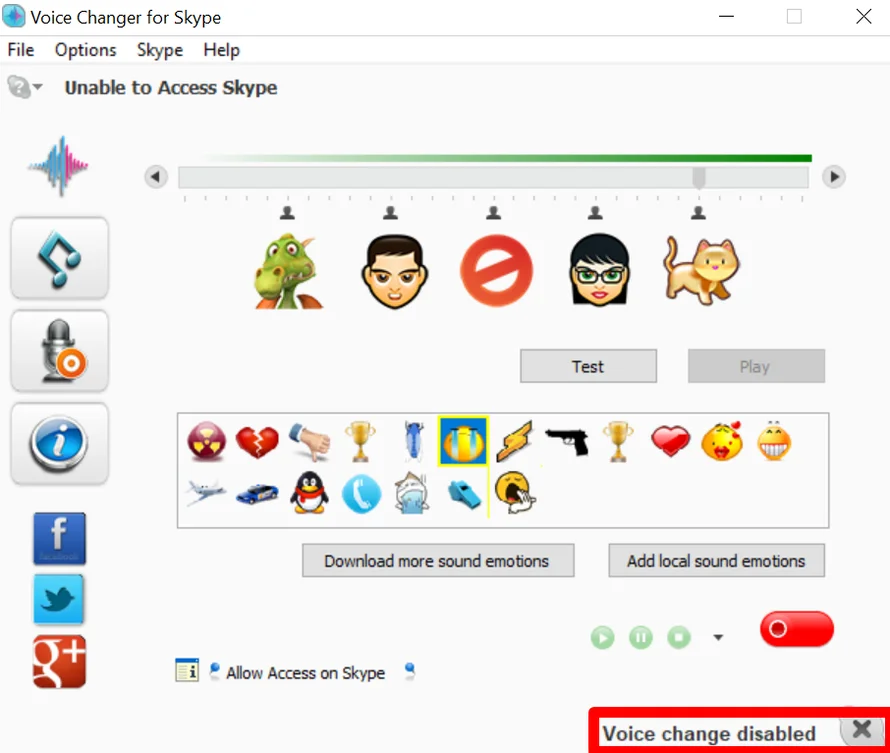Screen dimensions: 890x753
Task: Click the left arrow of pitch slider
Action: click(x=156, y=176)
